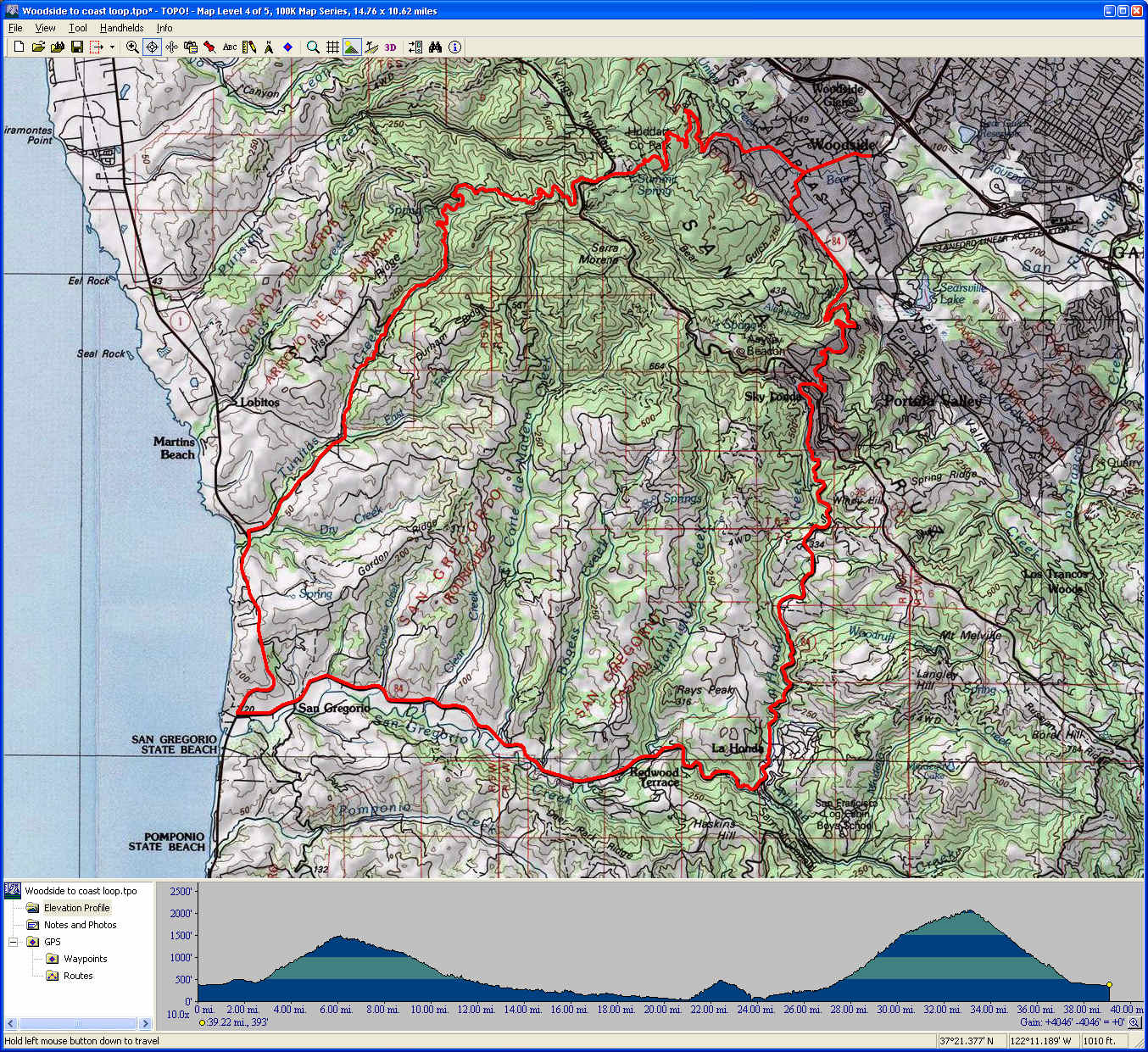The width and height of the screenshot is (1148, 1052).
Task: Select the Waypoints folder in the tree
Action: pyautogui.click(x=85, y=959)
